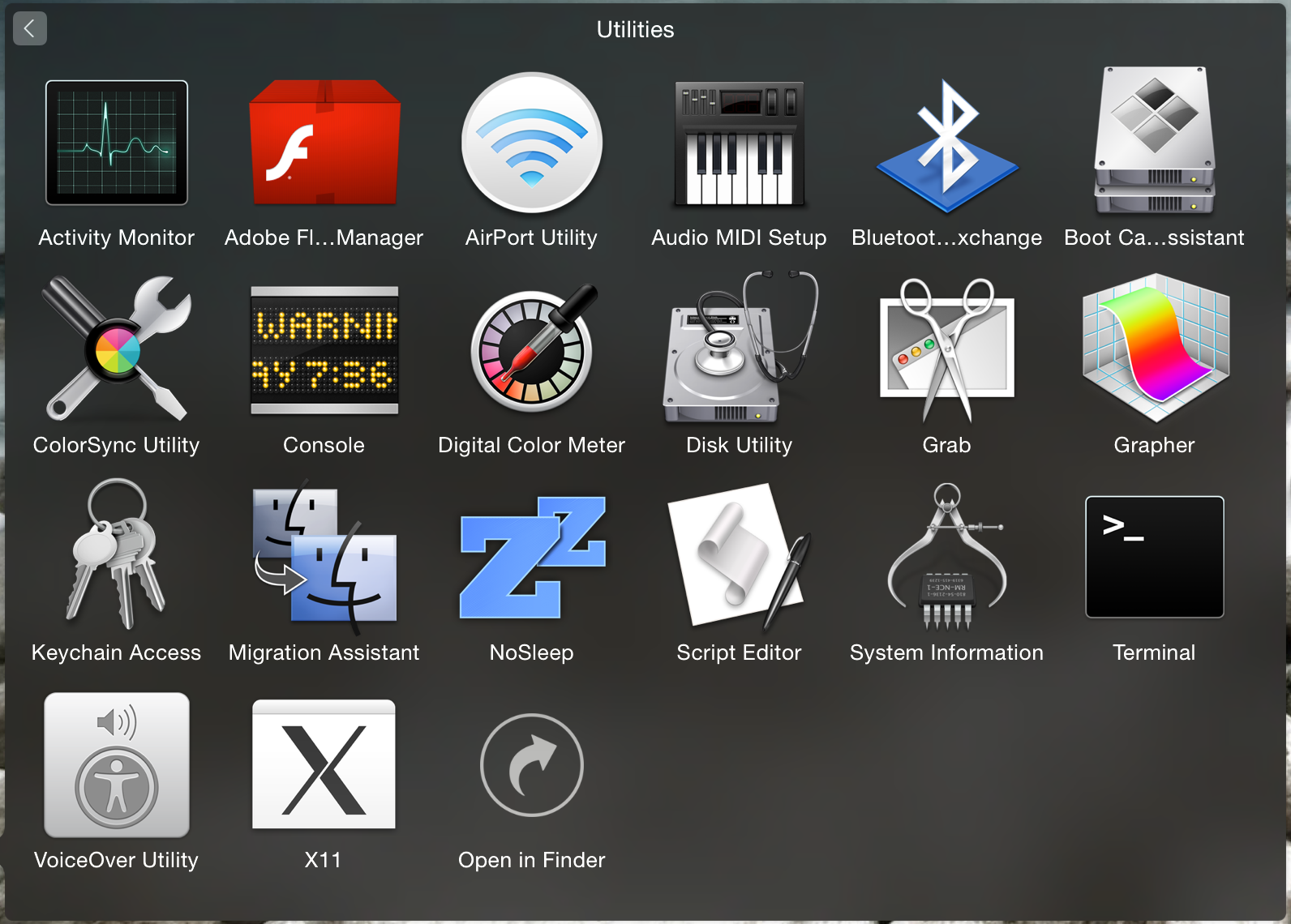The width and height of the screenshot is (1291, 924).
Task: Click the Adobe Fl…Manager label
Action: click(324, 237)
